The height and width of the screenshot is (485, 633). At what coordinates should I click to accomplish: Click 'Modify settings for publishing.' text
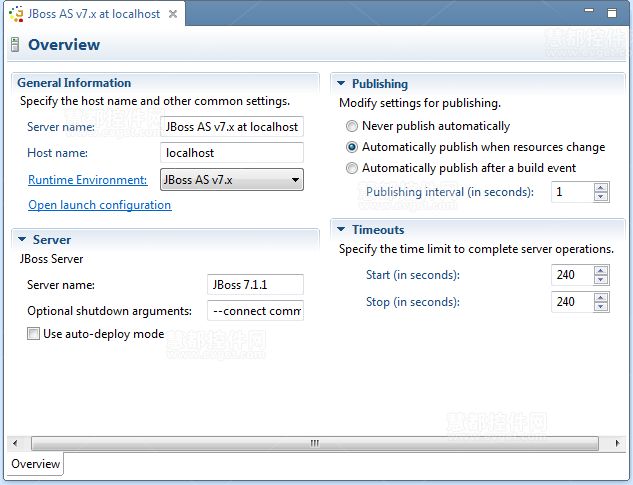point(420,103)
